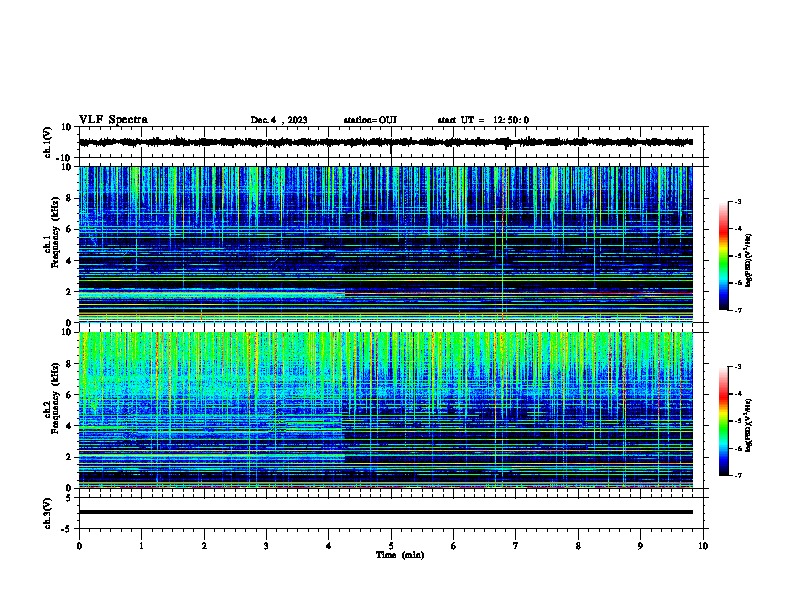Click the "station=OUI" header label

[x=370, y=120]
